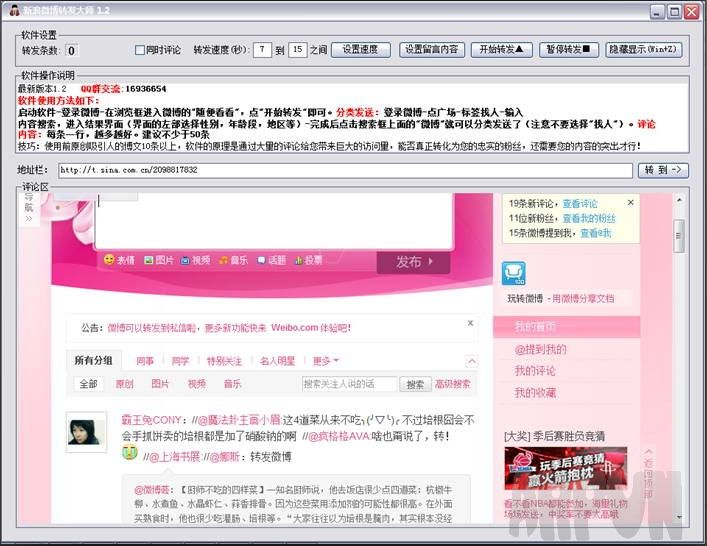Start forwarding with 开始转发 button
The image size is (707, 546).
[501, 50]
